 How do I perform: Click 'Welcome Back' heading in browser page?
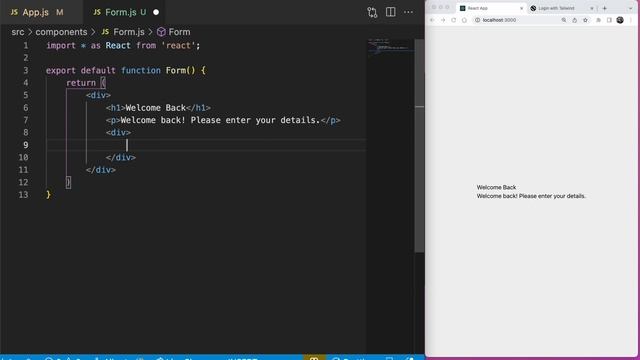coord(496,187)
